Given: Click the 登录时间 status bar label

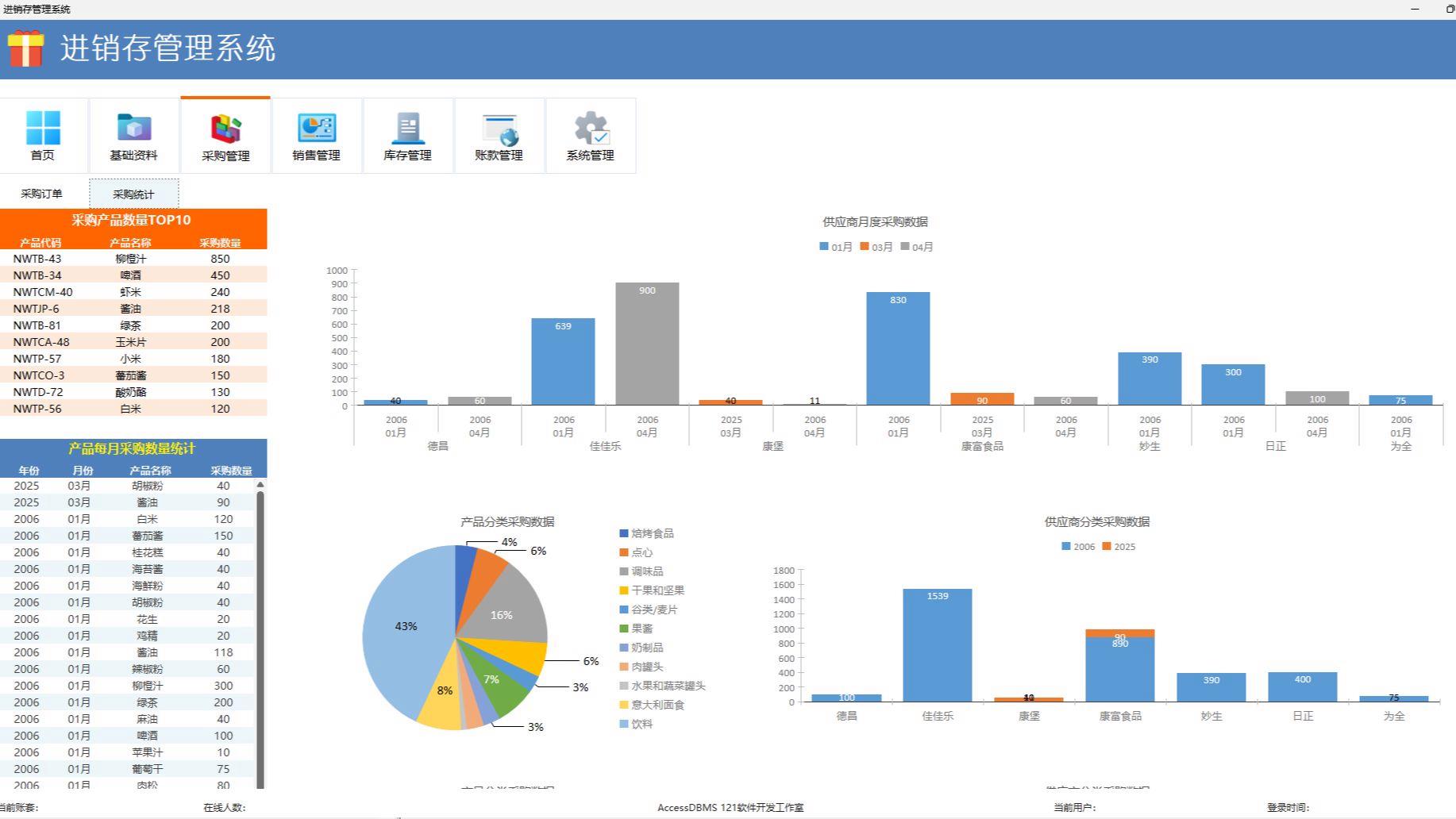Looking at the screenshot, I should point(1288,808).
